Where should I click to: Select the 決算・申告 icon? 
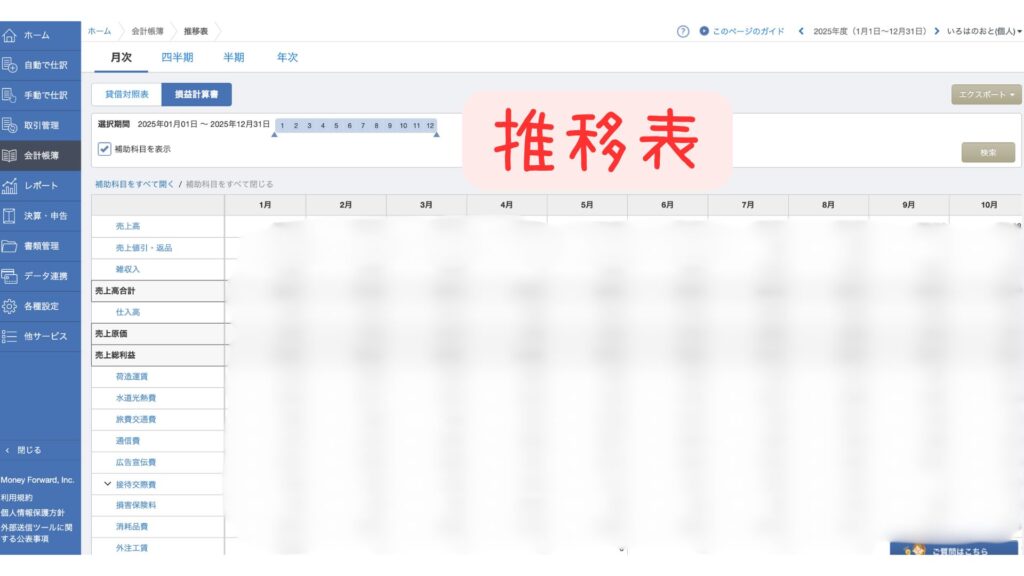coord(10,214)
